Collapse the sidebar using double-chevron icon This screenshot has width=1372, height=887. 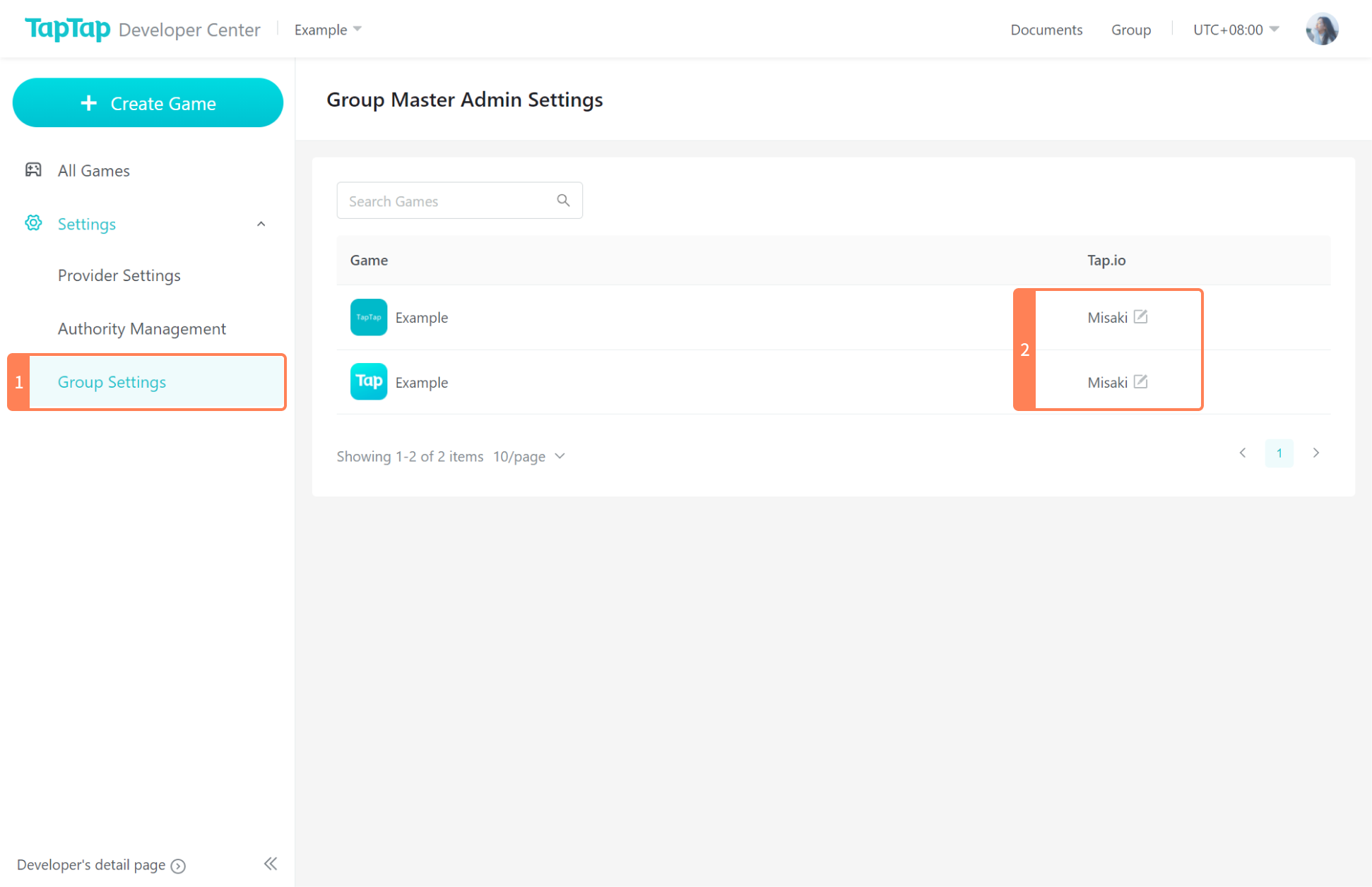click(271, 864)
